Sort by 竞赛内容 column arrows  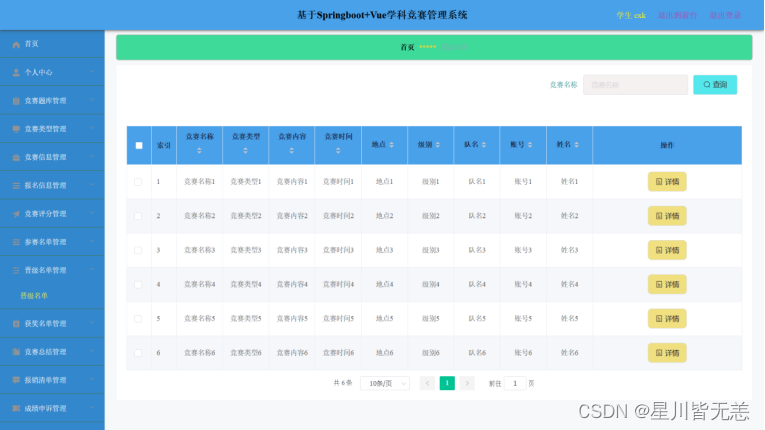(x=291, y=151)
